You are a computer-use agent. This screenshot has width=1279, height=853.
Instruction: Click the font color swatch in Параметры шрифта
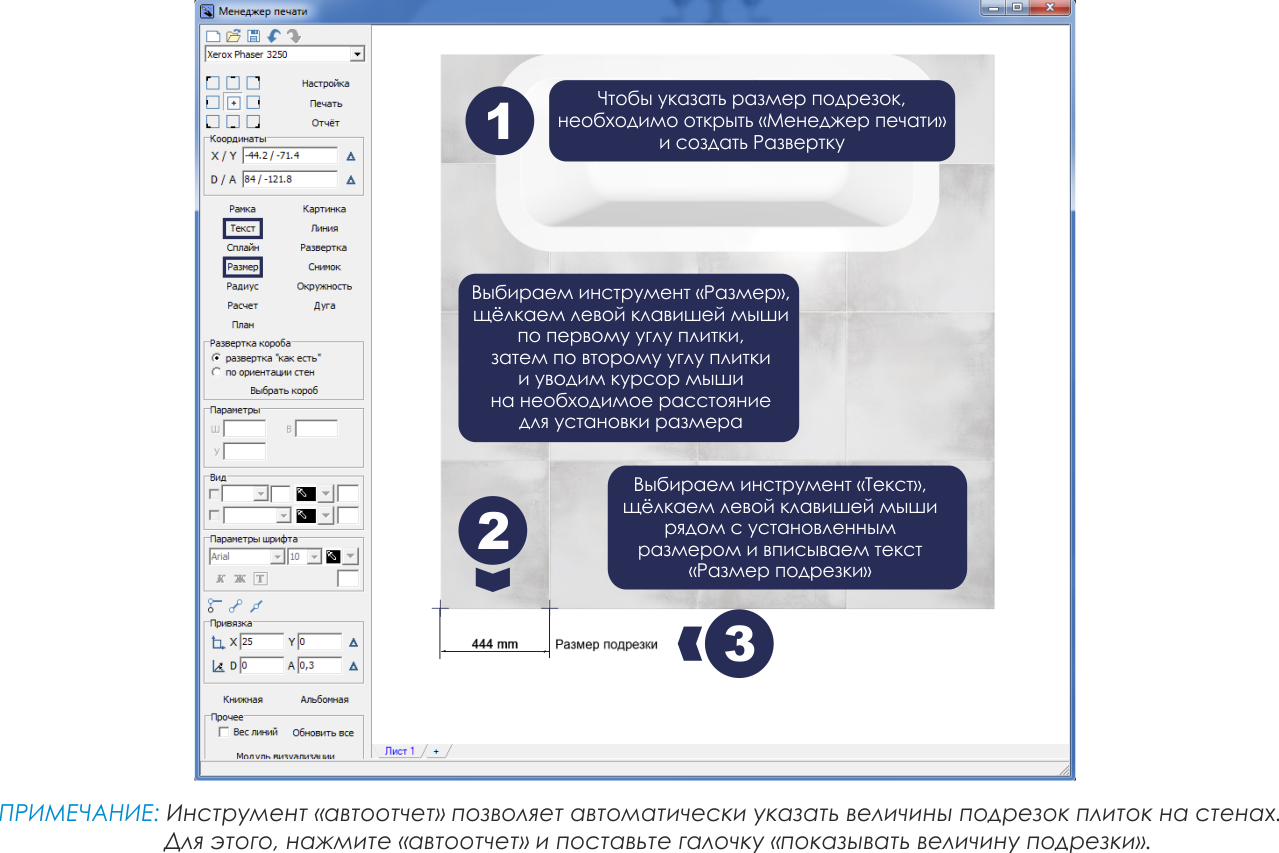pyautogui.click(x=334, y=556)
